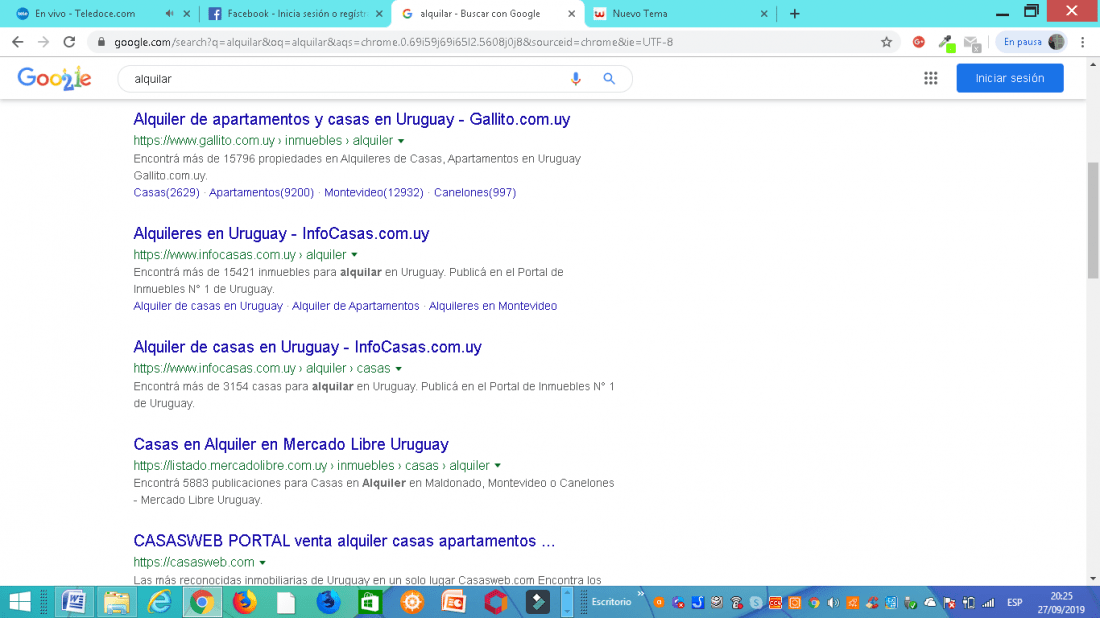Image resolution: width=1100 pixels, height=618 pixels.
Task: Expand the gallito.com.uy result URL dropdown
Action: [x=401, y=141]
